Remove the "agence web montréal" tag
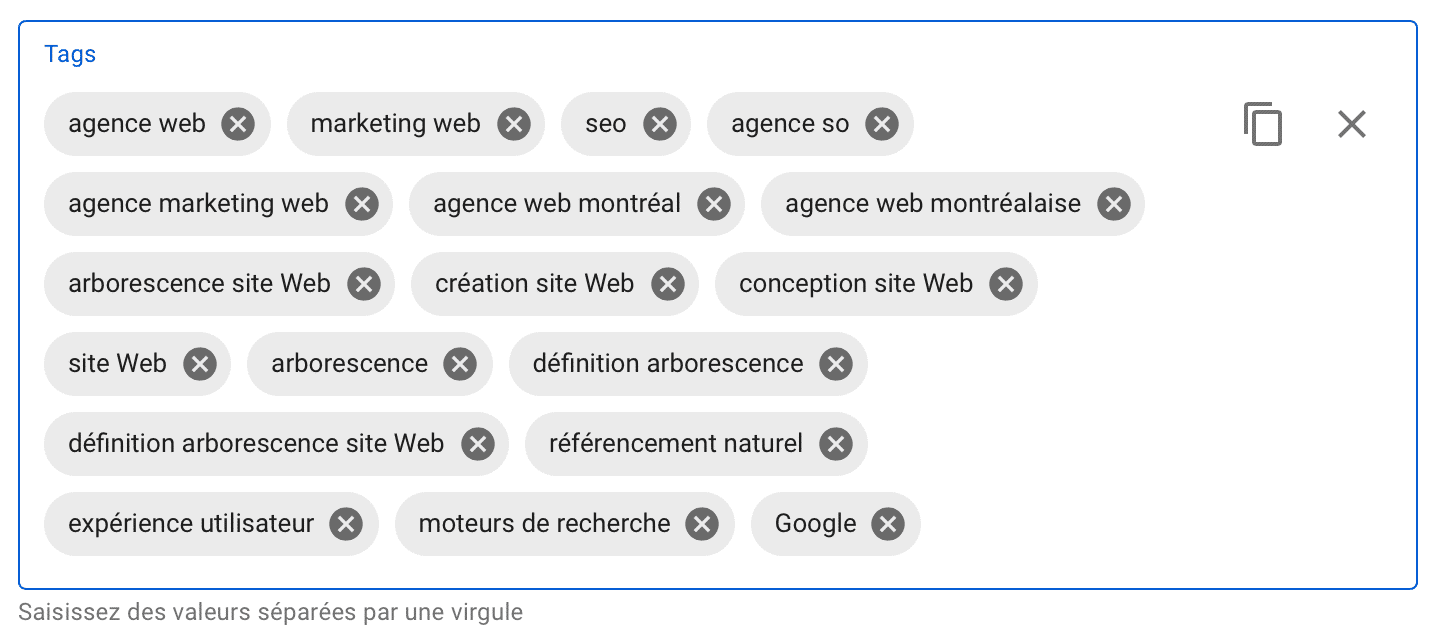This screenshot has height=642, width=1438. click(x=713, y=204)
